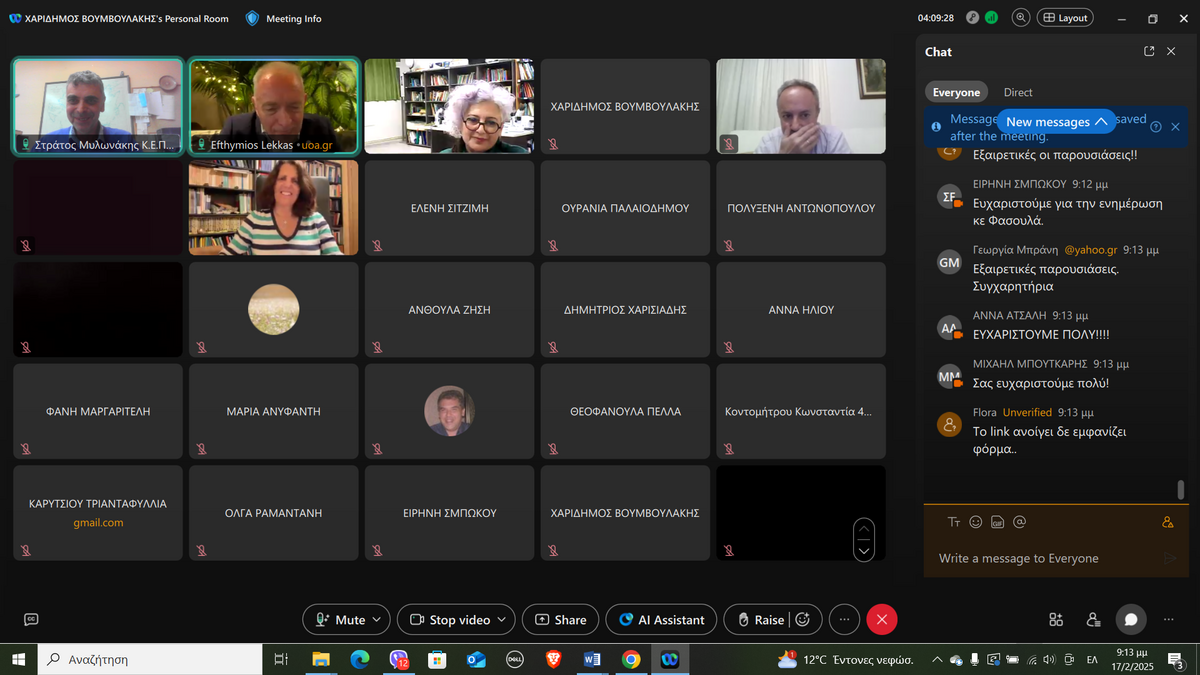Open Microsoft Store from the taskbar
1200x675 pixels.
(x=437, y=659)
